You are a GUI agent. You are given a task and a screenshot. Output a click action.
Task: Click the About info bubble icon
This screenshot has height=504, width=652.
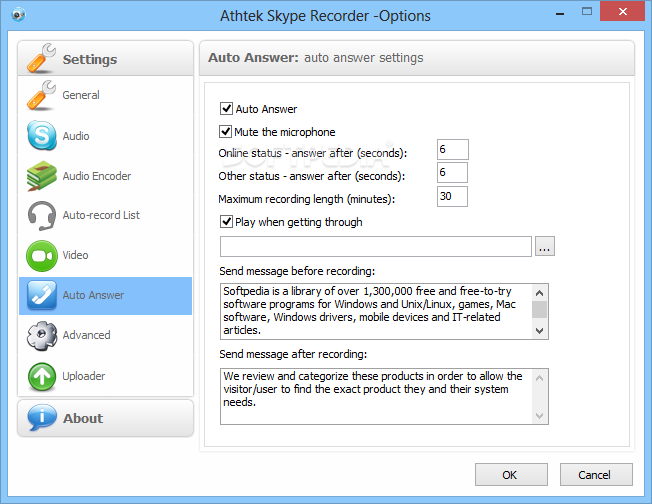42,418
